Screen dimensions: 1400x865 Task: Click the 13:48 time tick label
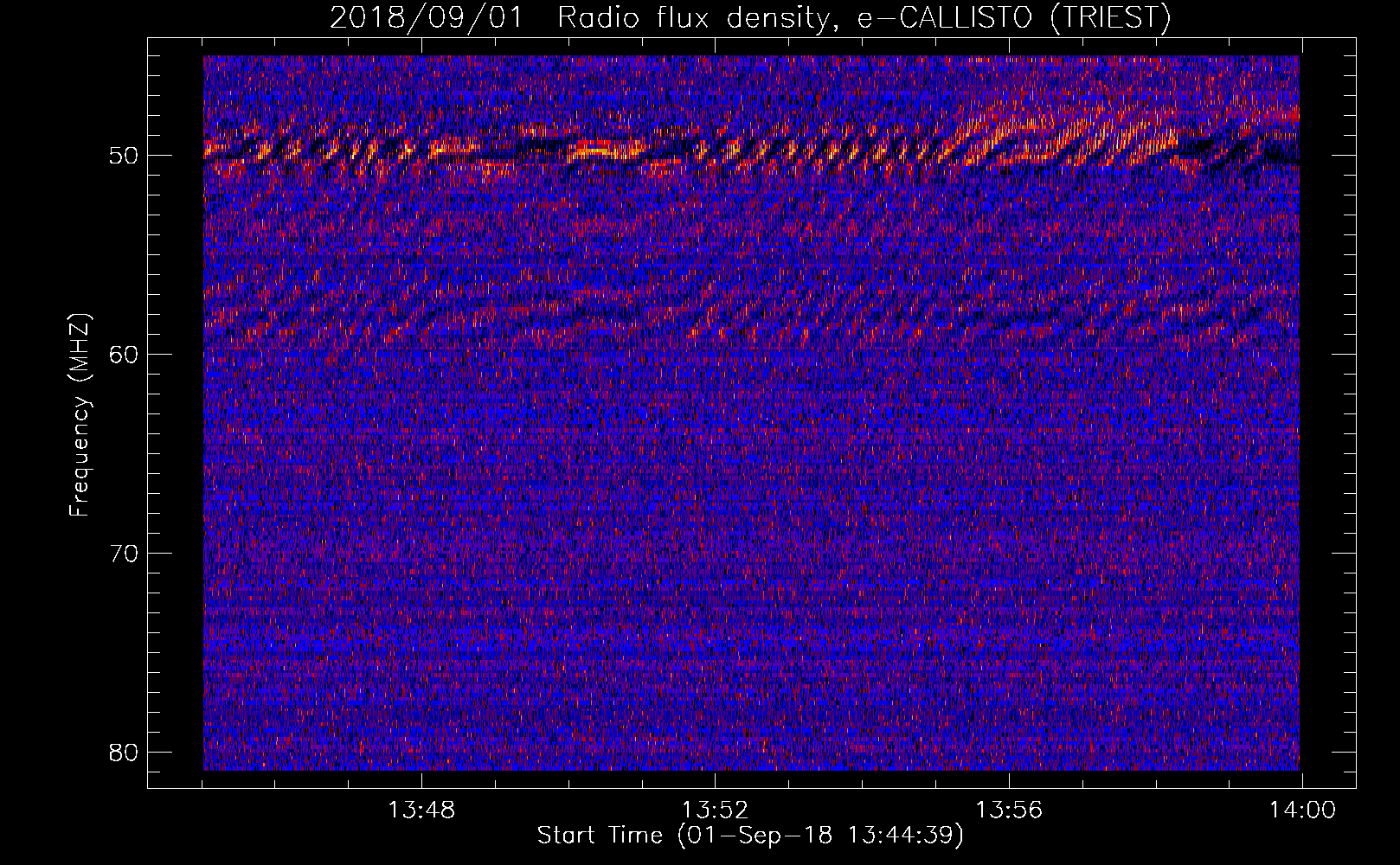[421, 811]
